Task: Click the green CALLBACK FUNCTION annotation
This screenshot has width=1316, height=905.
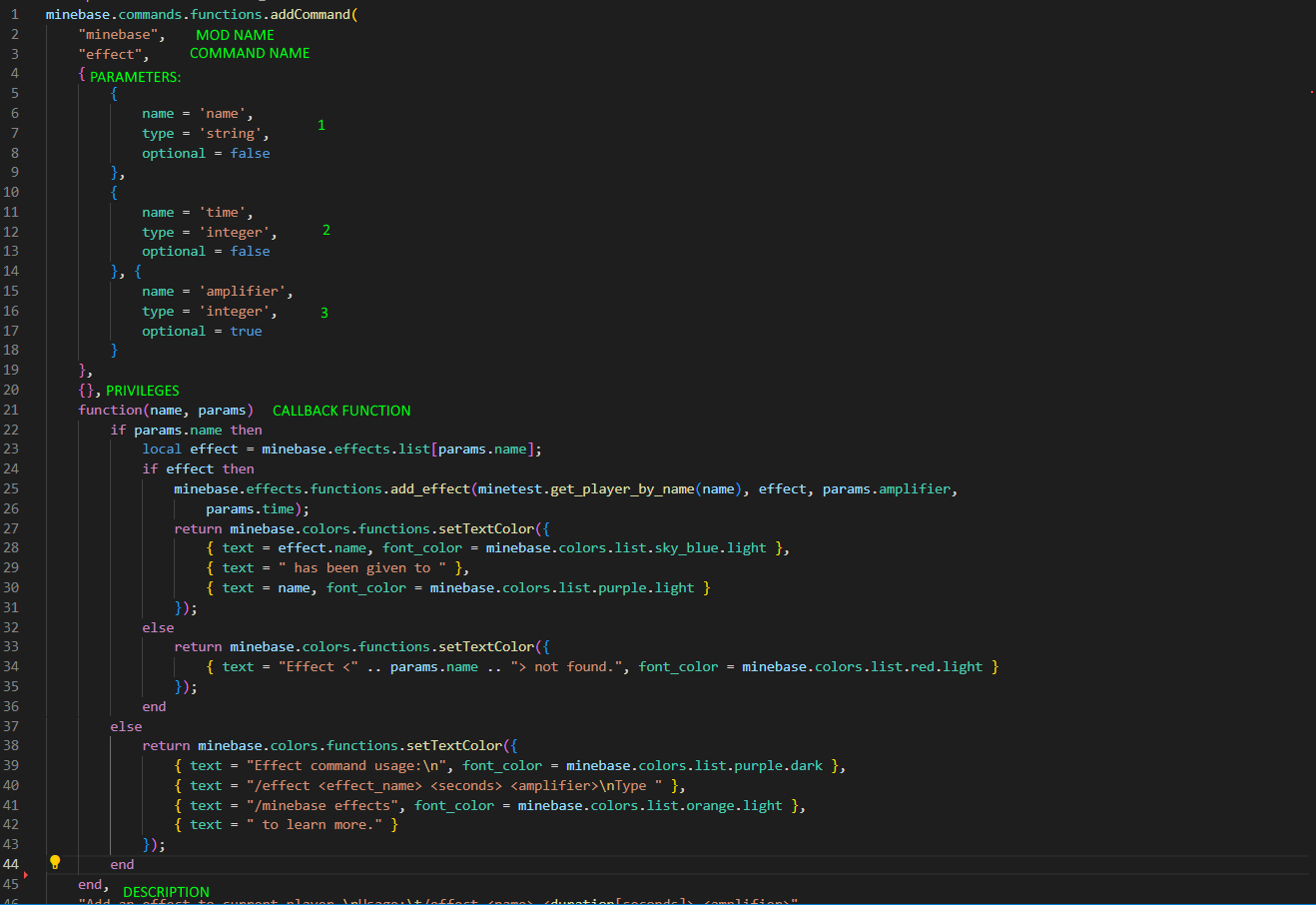Action: click(341, 411)
